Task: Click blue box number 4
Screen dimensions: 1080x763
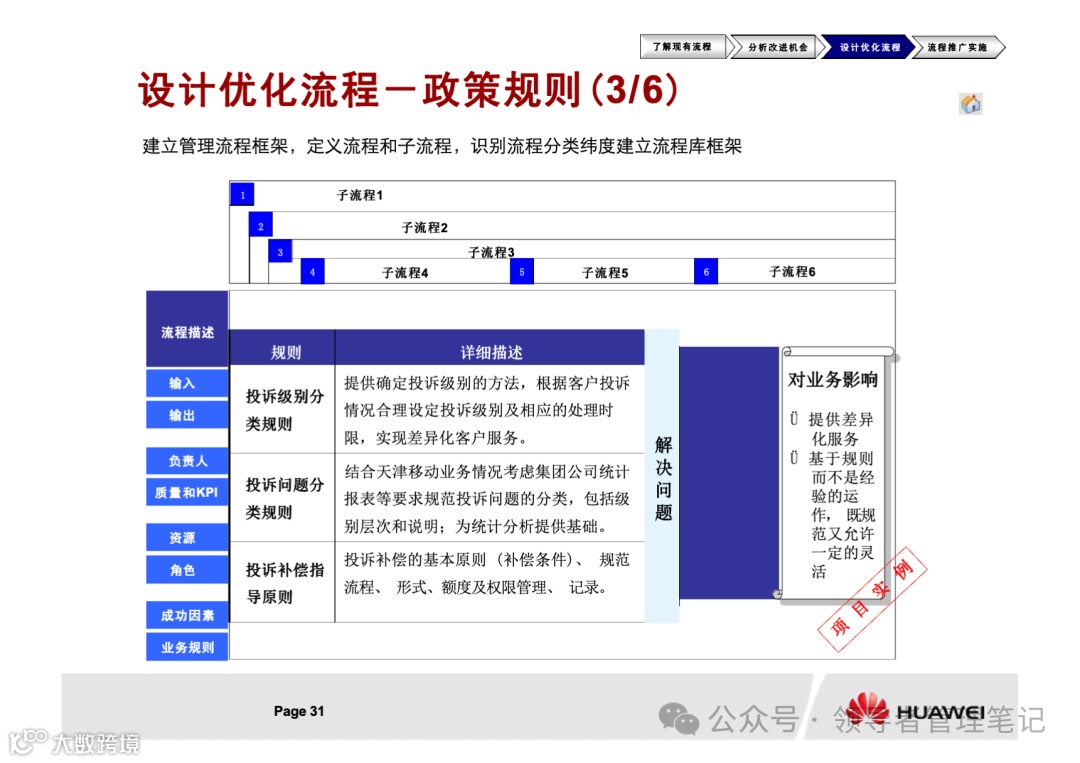Action: [x=312, y=272]
